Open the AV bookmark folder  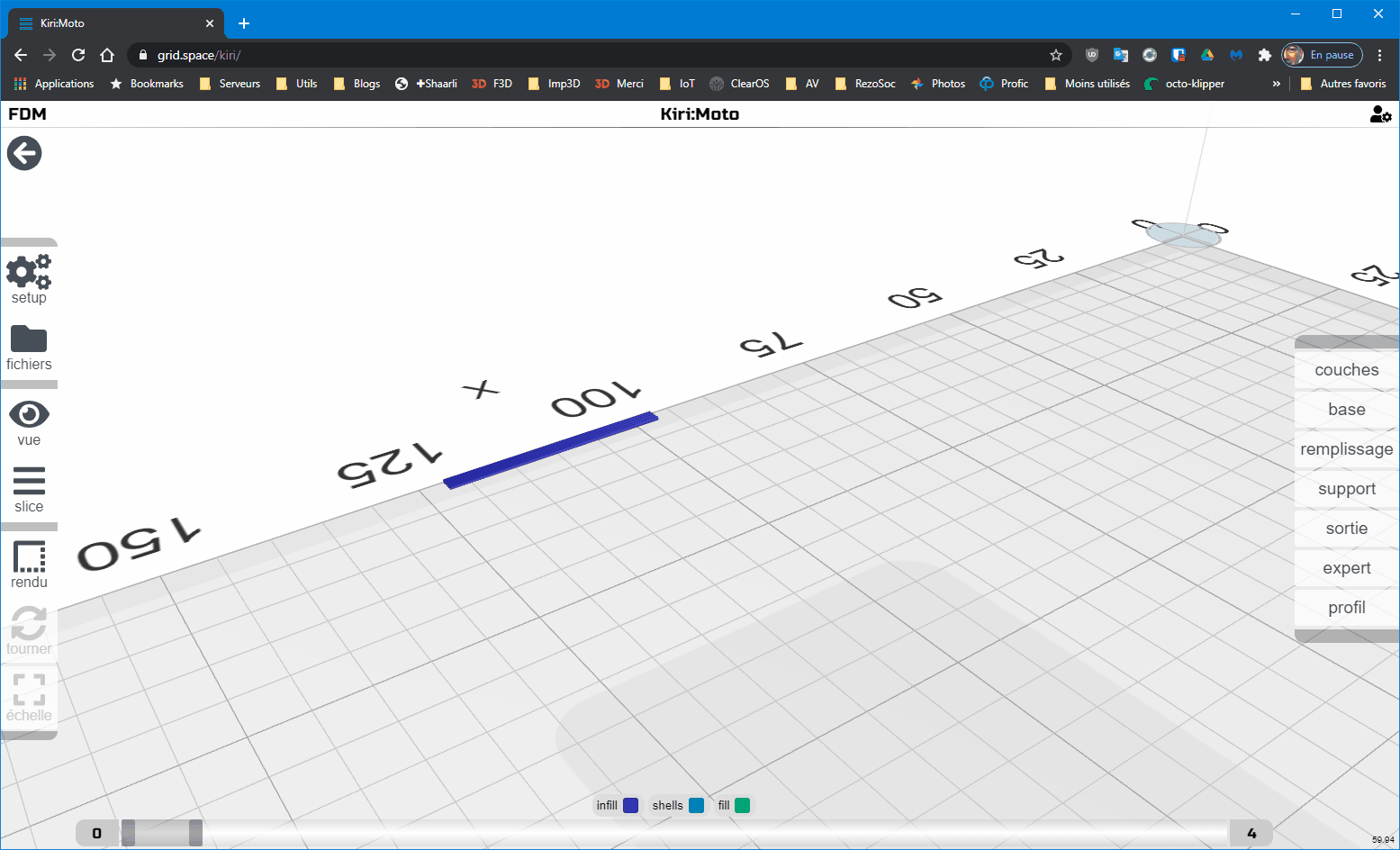point(802,84)
